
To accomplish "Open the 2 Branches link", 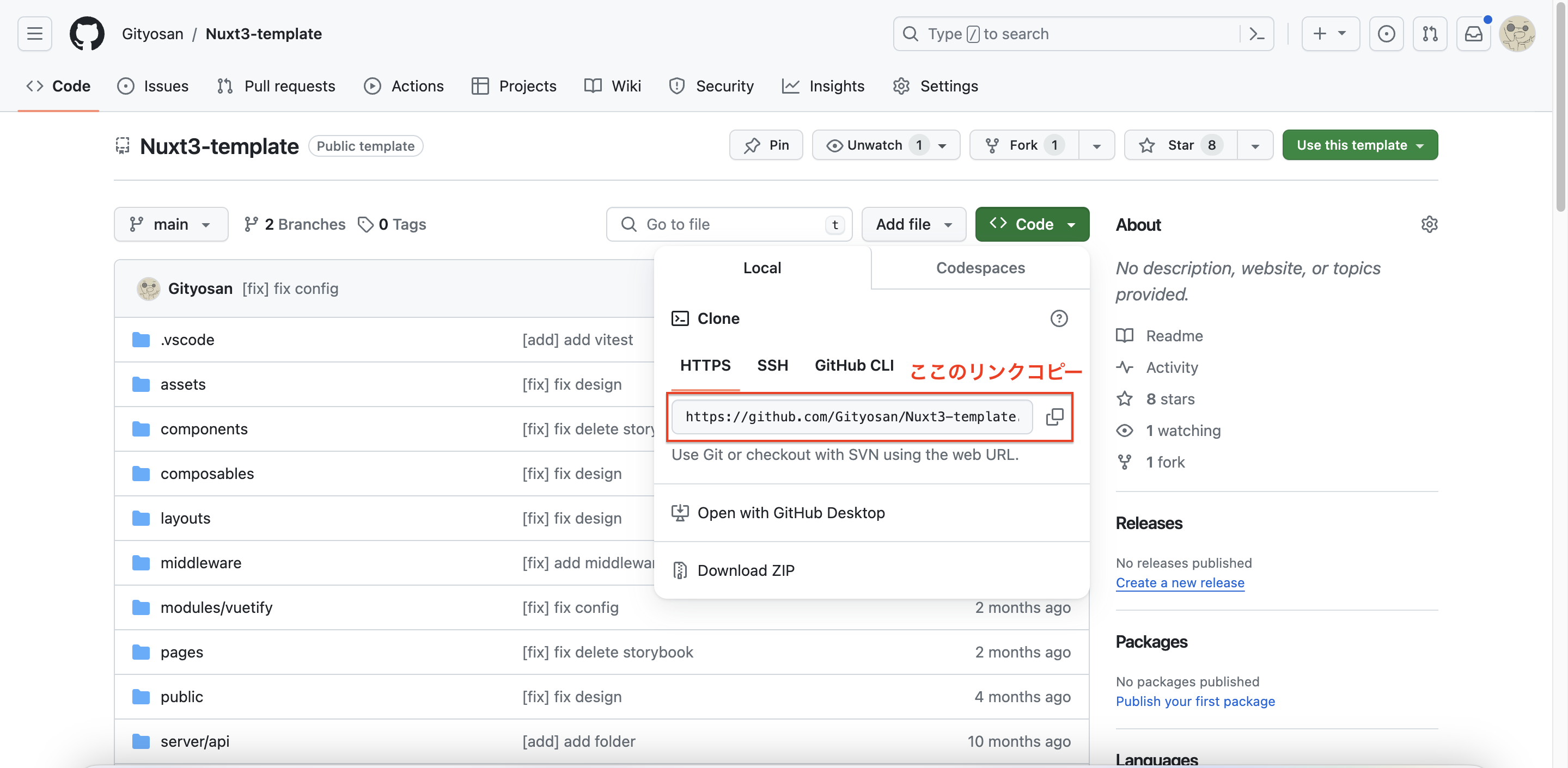I will pyautogui.click(x=295, y=224).
